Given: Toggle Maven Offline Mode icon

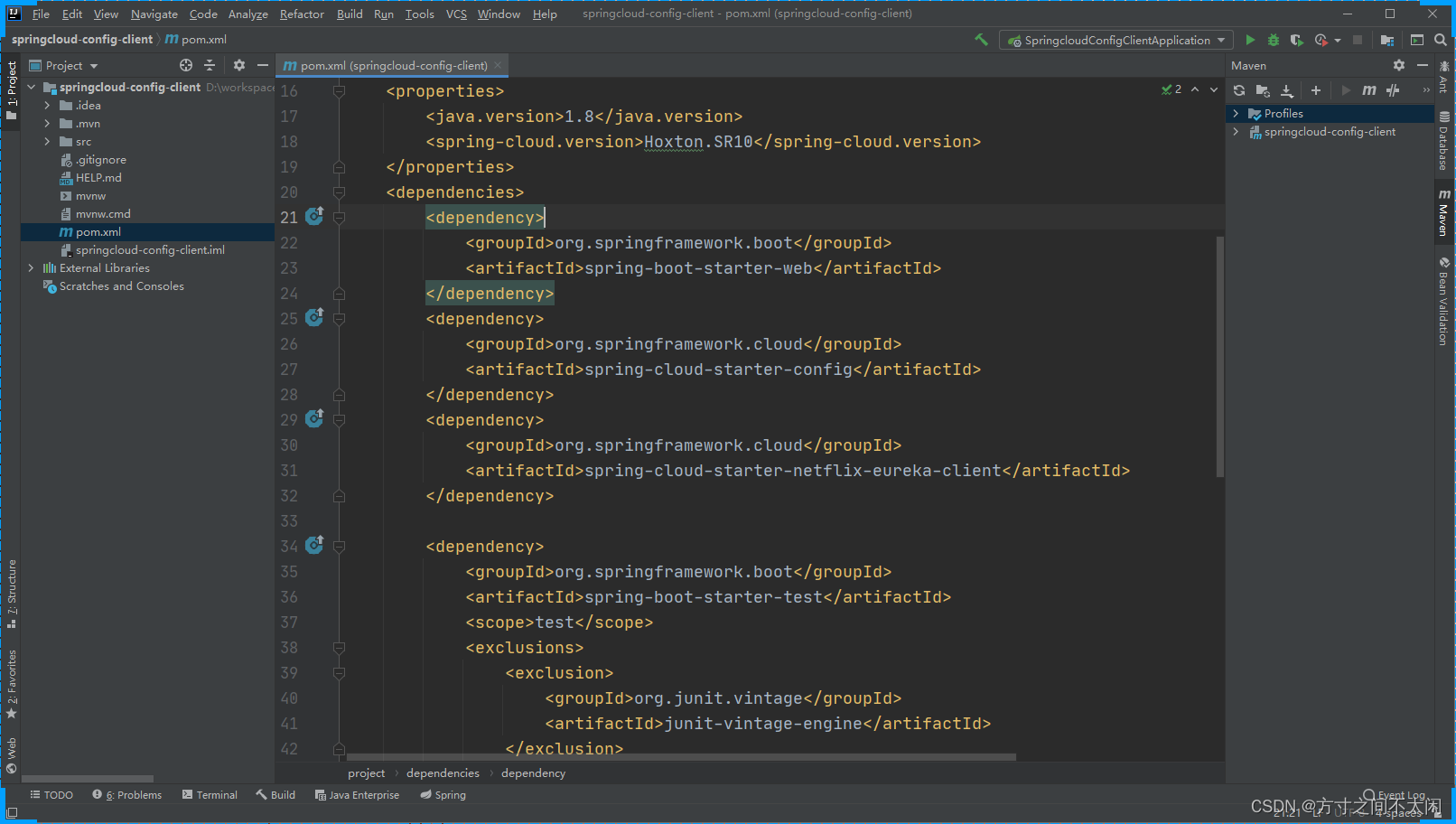Looking at the screenshot, I should 1393,90.
